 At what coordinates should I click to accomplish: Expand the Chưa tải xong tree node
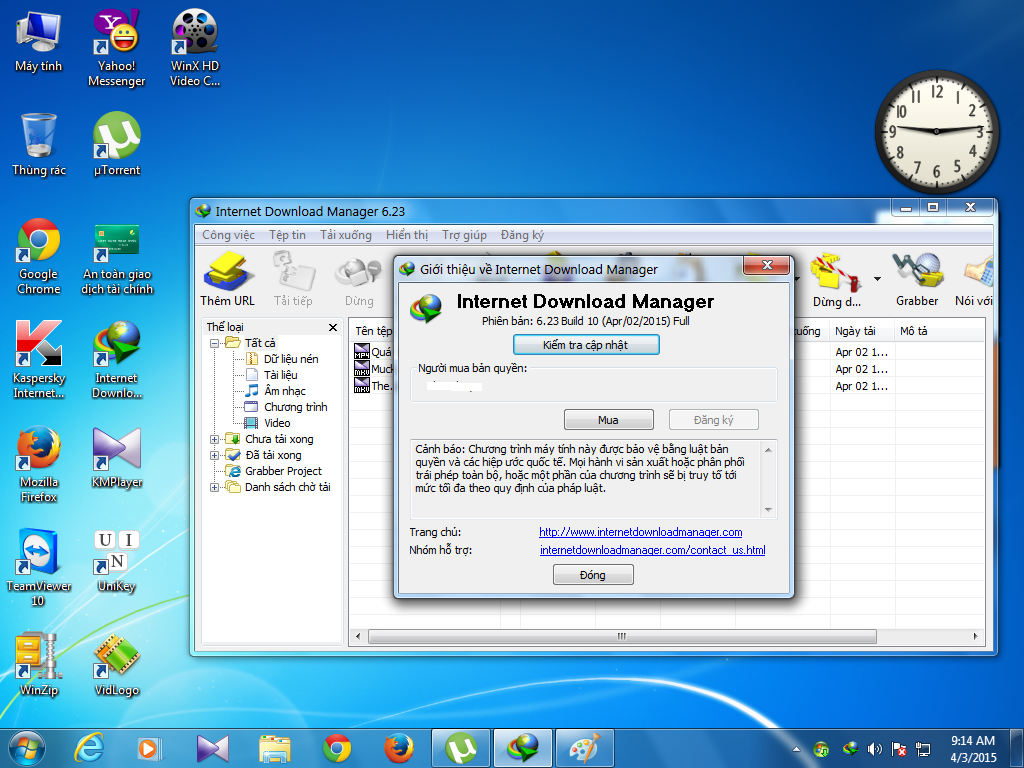click(x=214, y=439)
